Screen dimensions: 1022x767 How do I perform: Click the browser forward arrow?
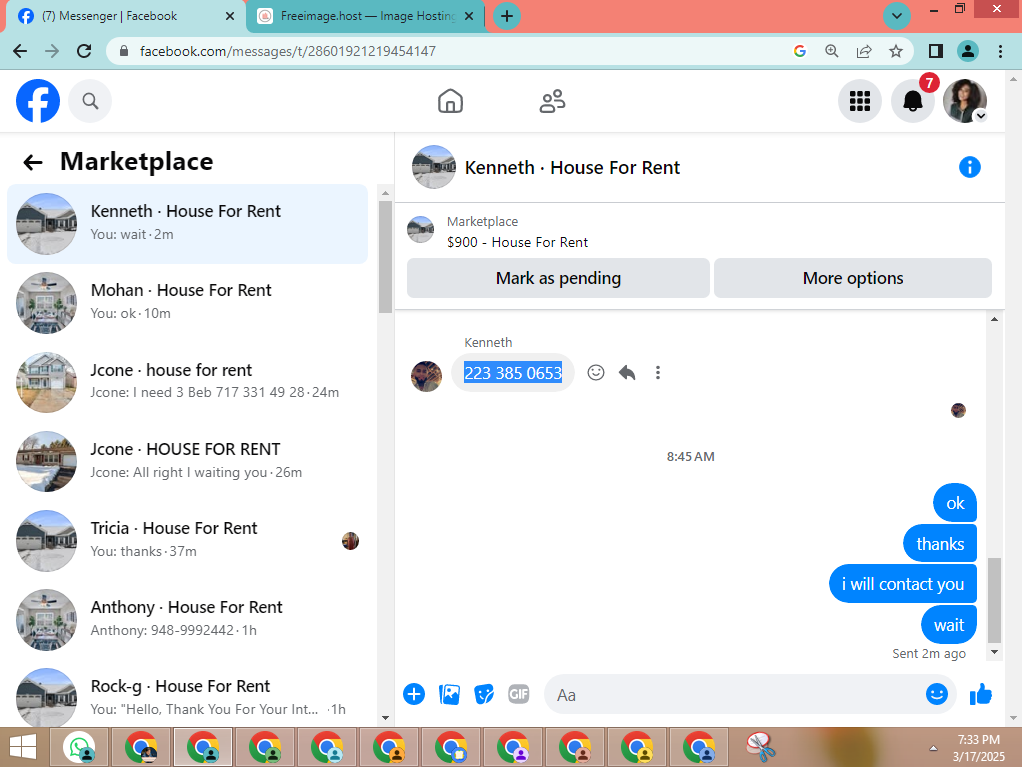point(52,51)
